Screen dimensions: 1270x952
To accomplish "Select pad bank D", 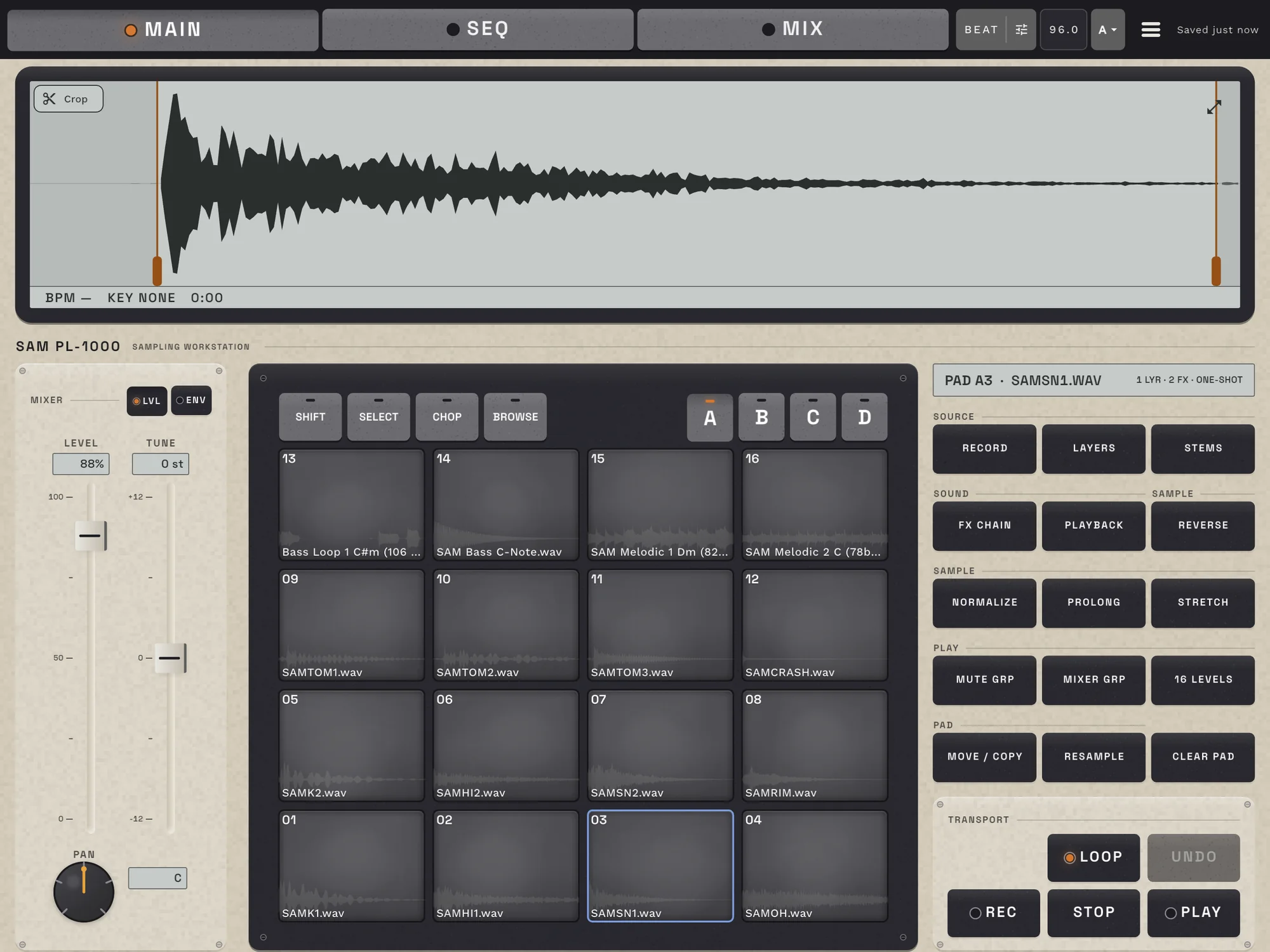I will click(864, 417).
